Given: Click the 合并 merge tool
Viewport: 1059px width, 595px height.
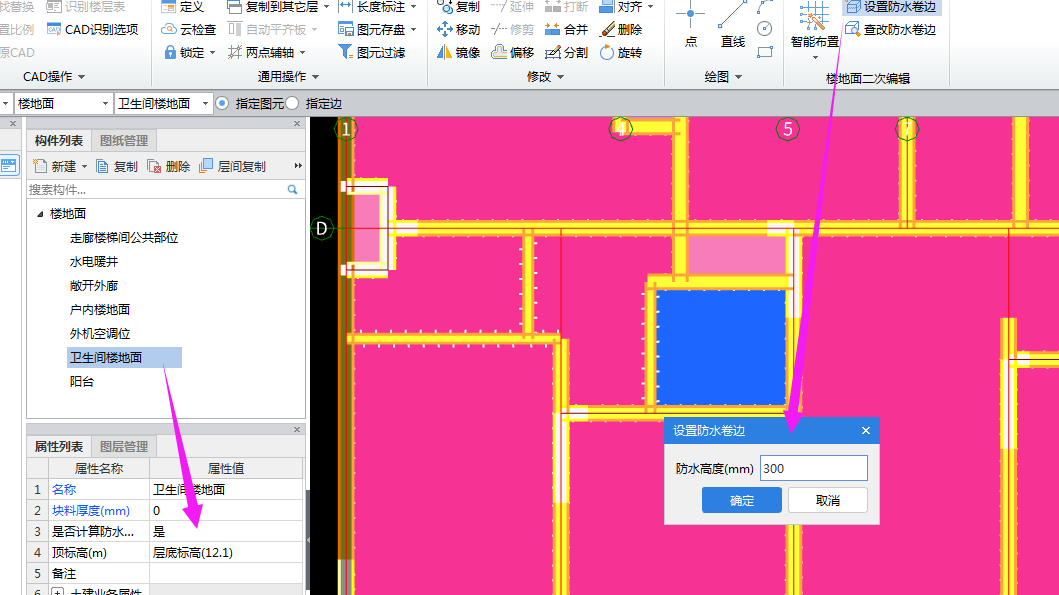Looking at the screenshot, I should (x=566, y=30).
